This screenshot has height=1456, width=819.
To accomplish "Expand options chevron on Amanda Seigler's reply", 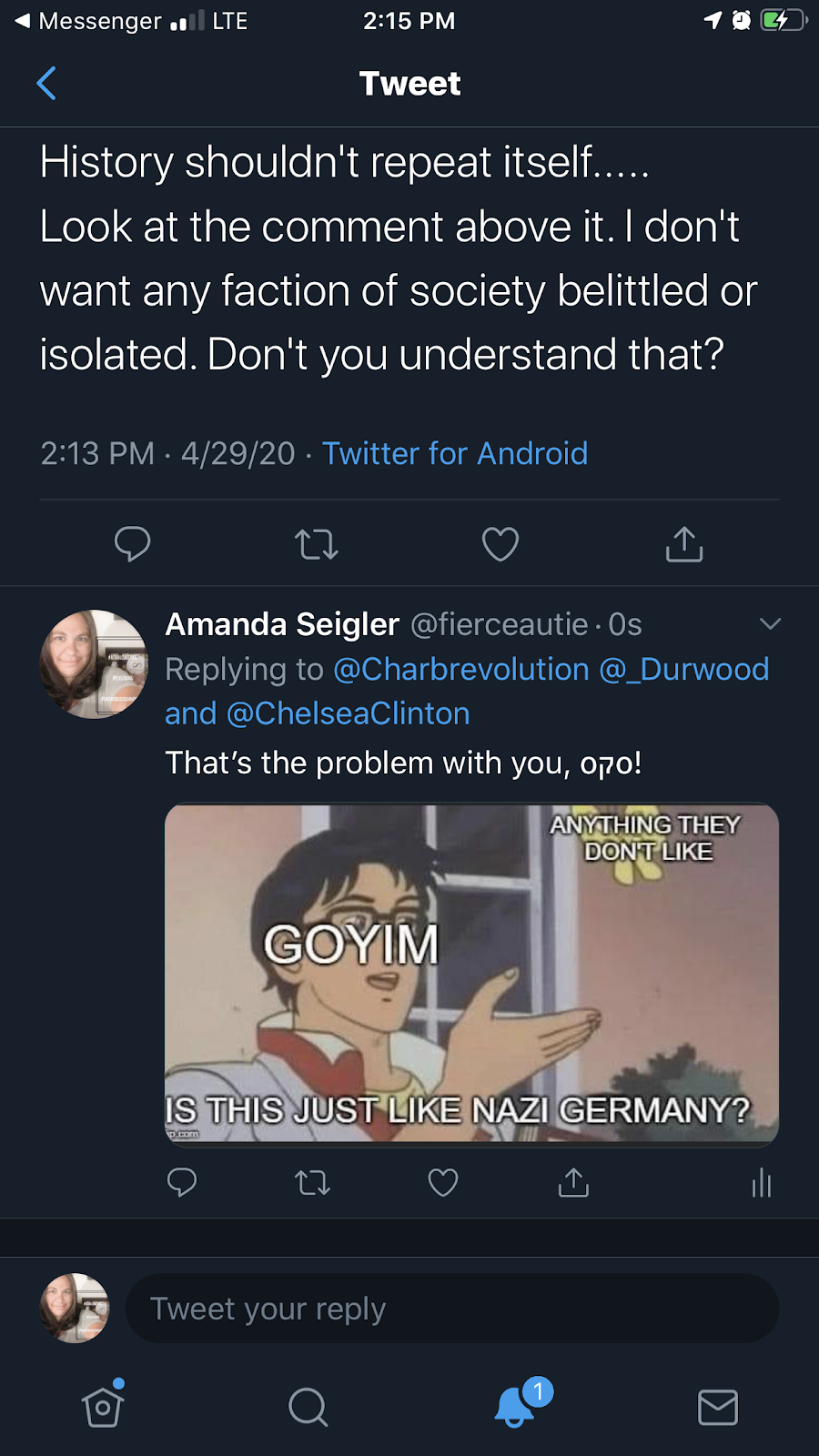I will pyautogui.click(x=770, y=624).
